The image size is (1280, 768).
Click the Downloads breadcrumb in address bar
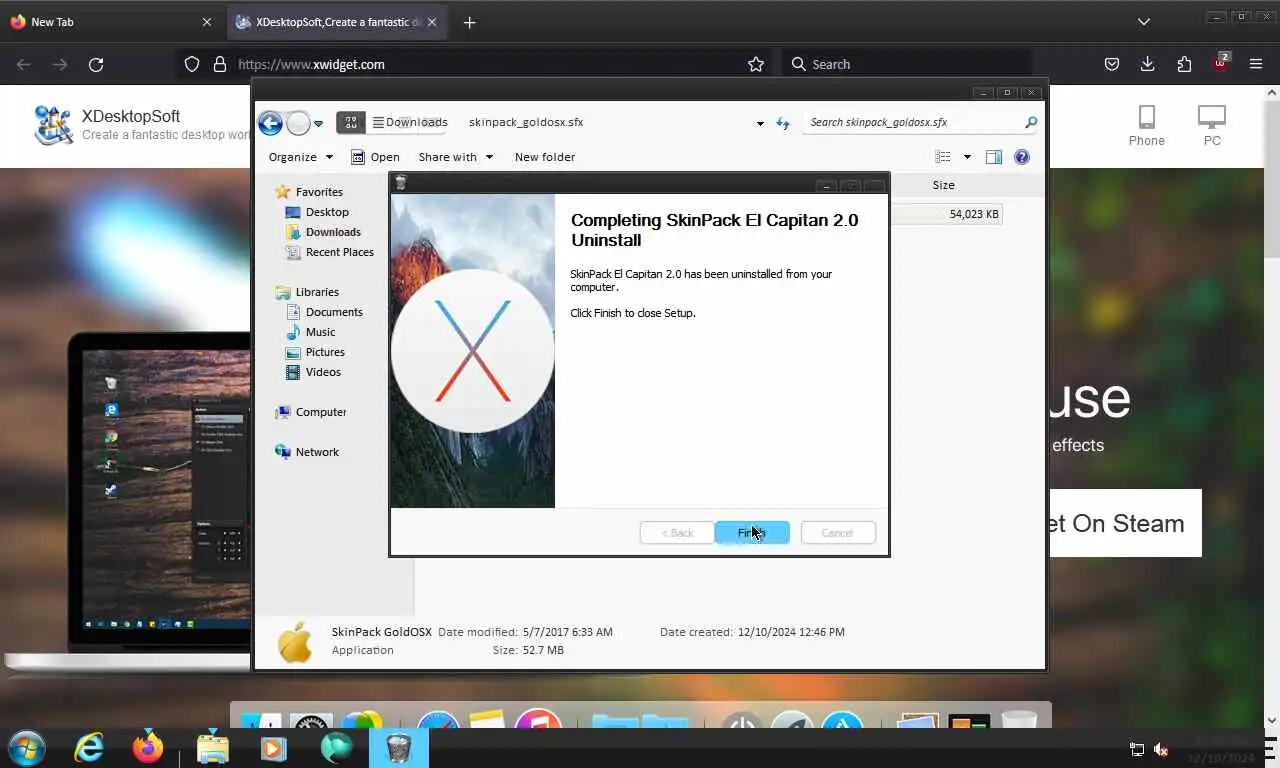coord(416,122)
